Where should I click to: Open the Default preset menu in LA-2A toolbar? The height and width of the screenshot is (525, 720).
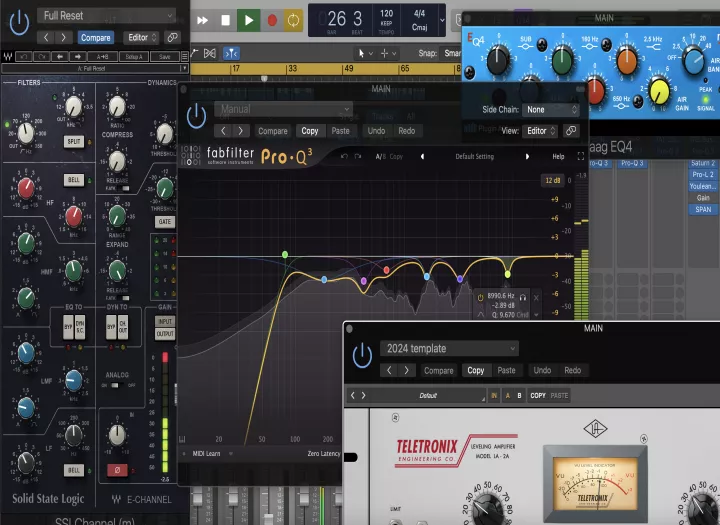pyautogui.click(x=428, y=395)
